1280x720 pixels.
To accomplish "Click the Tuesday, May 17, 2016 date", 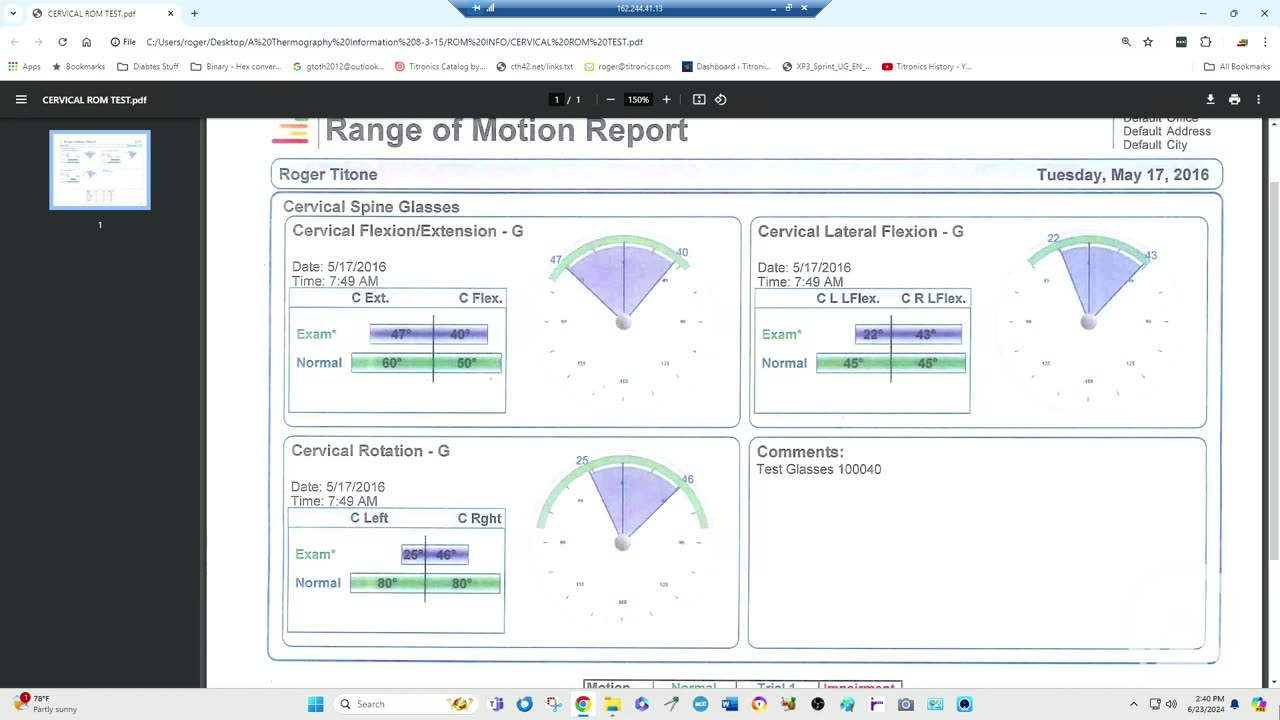I will pyautogui.click(x=1123, y=175).
